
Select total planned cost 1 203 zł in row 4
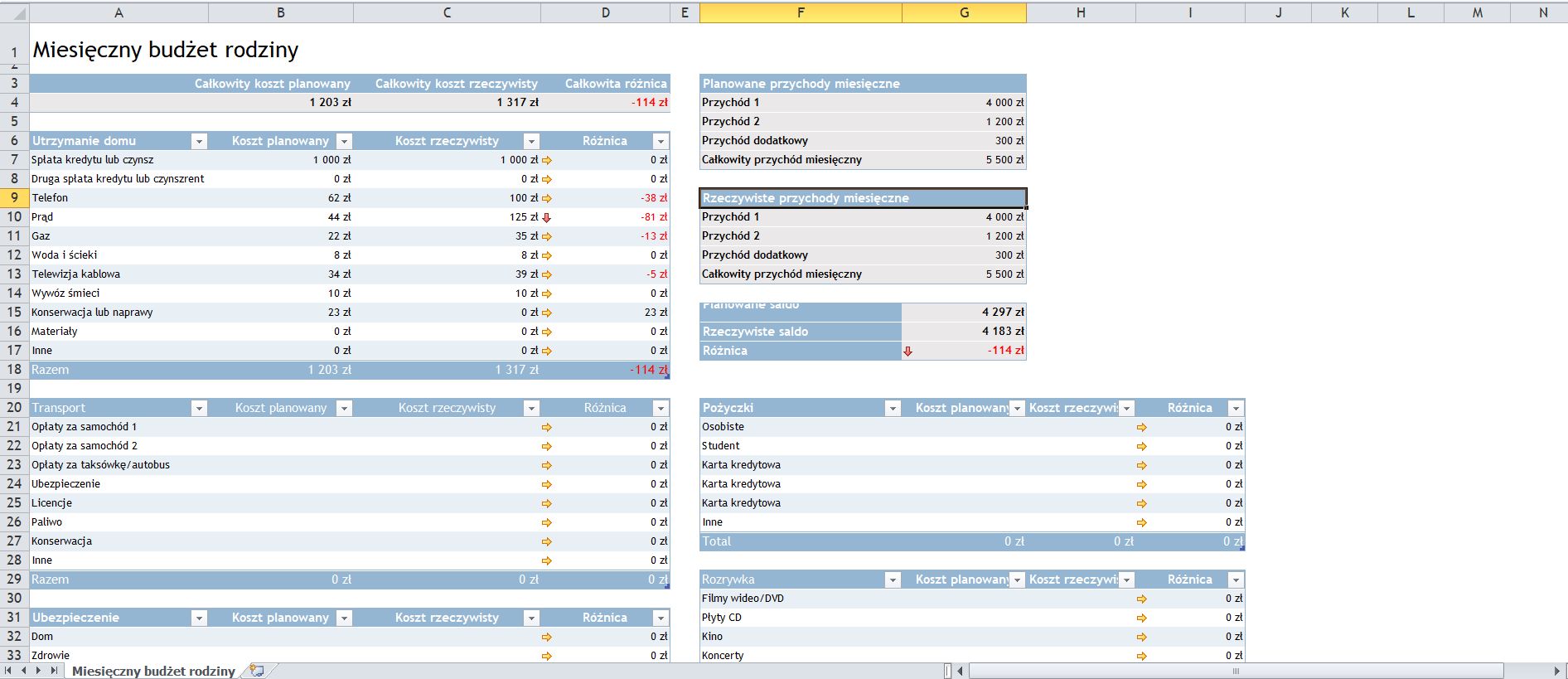pos(281,103)
